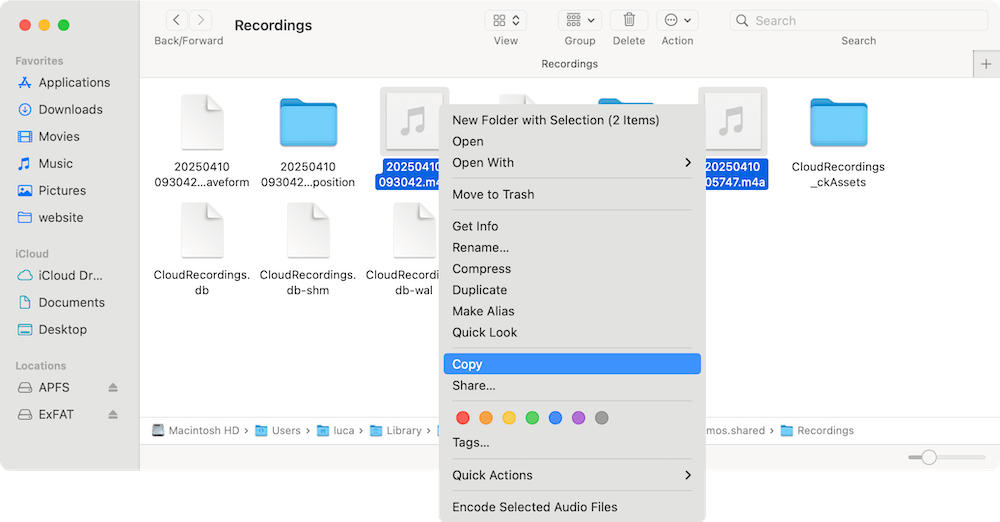Click the Delete trash toolbar icon
The image size is (1000, 522).
pos(629,20)
